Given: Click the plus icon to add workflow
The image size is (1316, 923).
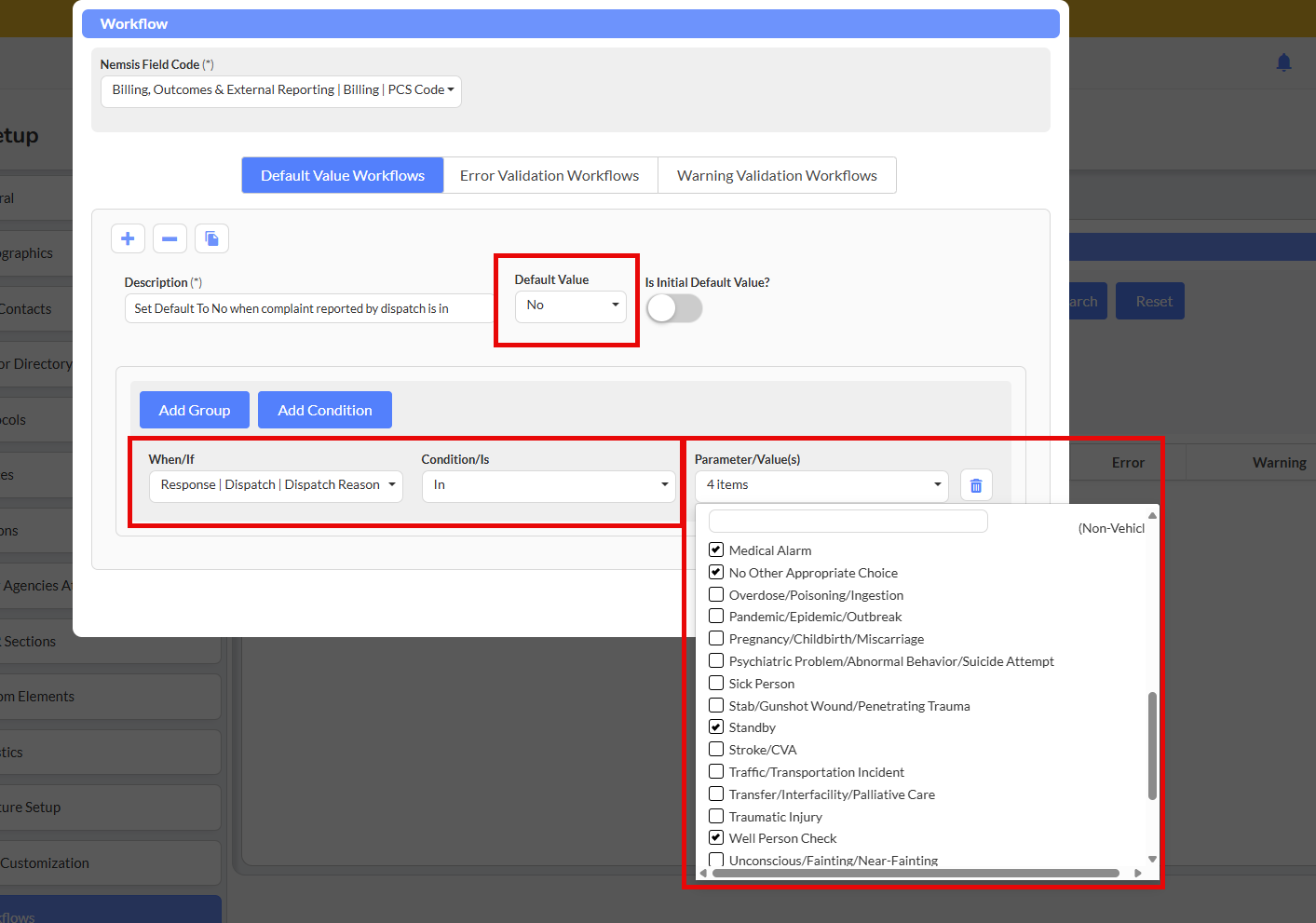Looking at the screenshot, I should [x=128, y=238].
